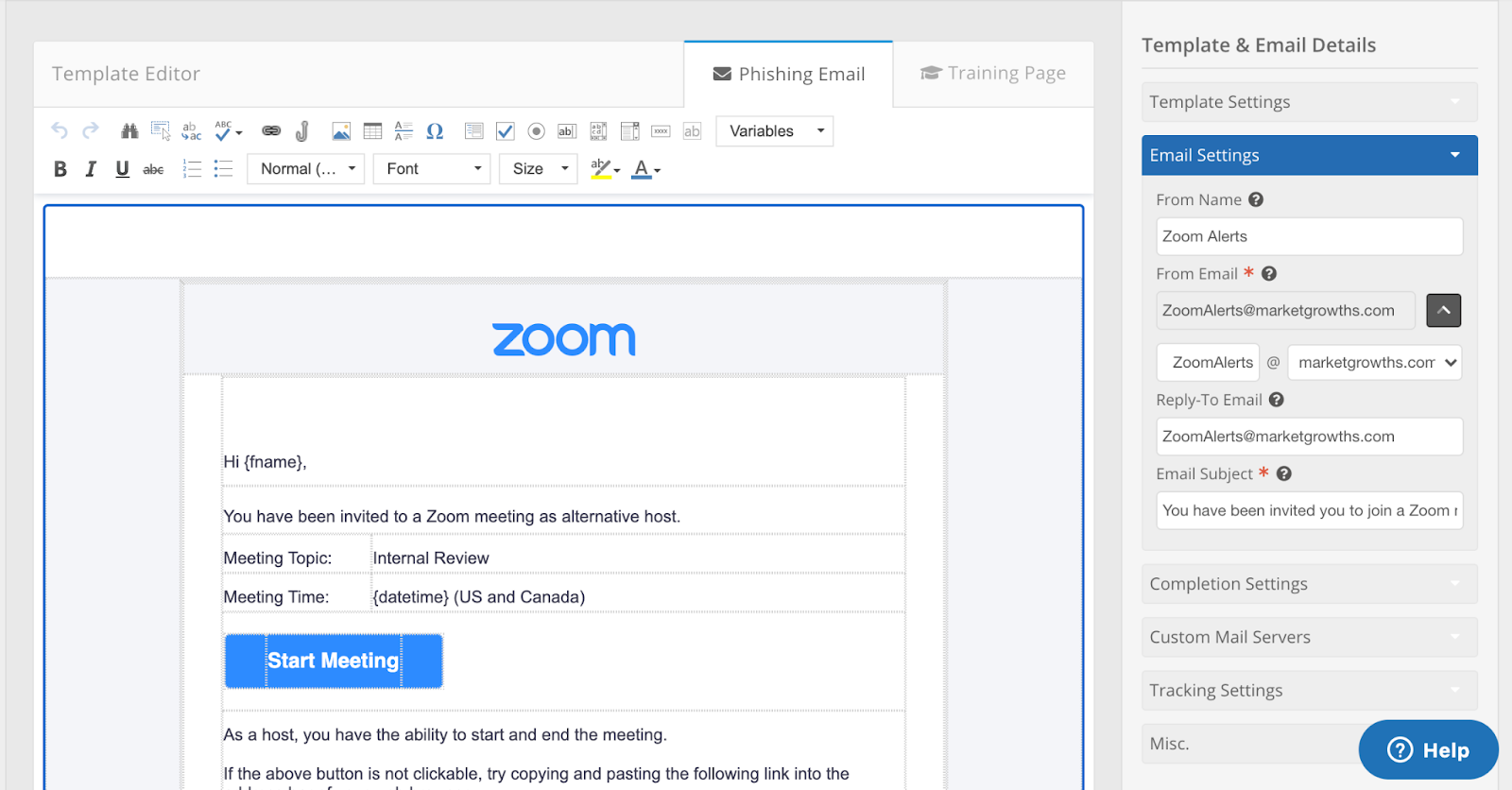The image size is (1512, 790).
Task: Open the Help button
Action: tap(1428, 750)
